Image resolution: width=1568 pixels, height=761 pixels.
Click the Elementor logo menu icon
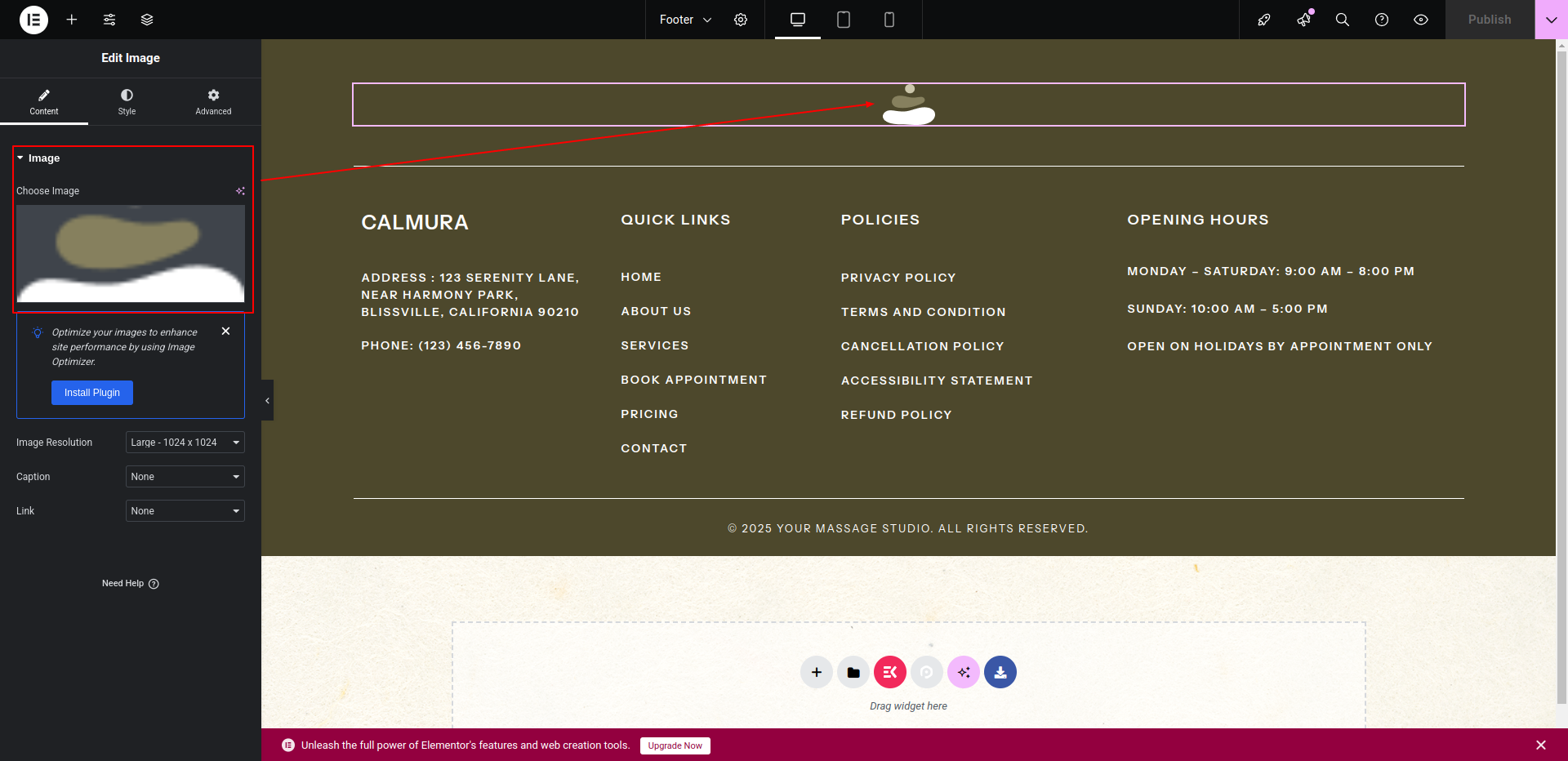click(33, 20)
